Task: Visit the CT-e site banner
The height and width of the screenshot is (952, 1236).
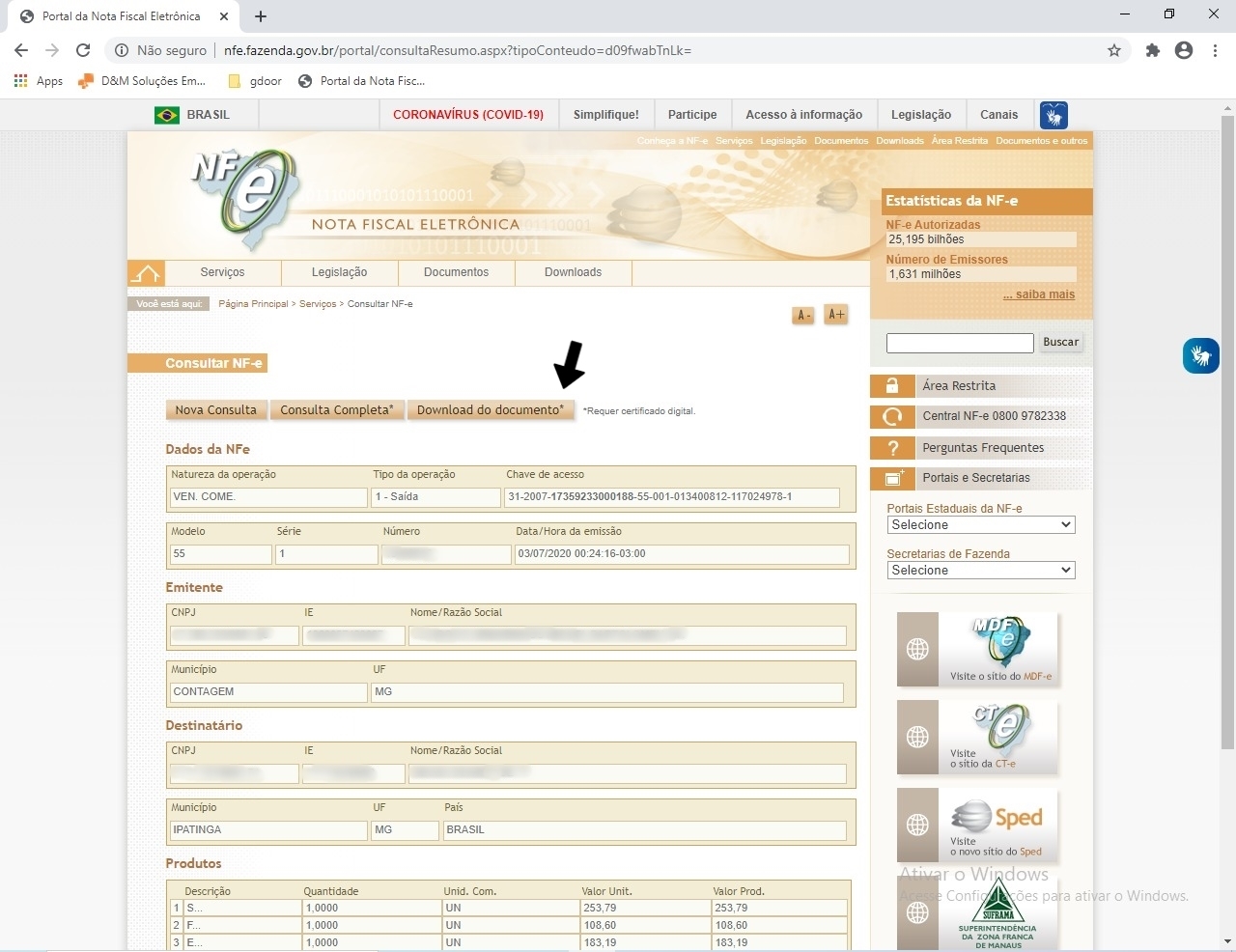Action: (977, 738)
